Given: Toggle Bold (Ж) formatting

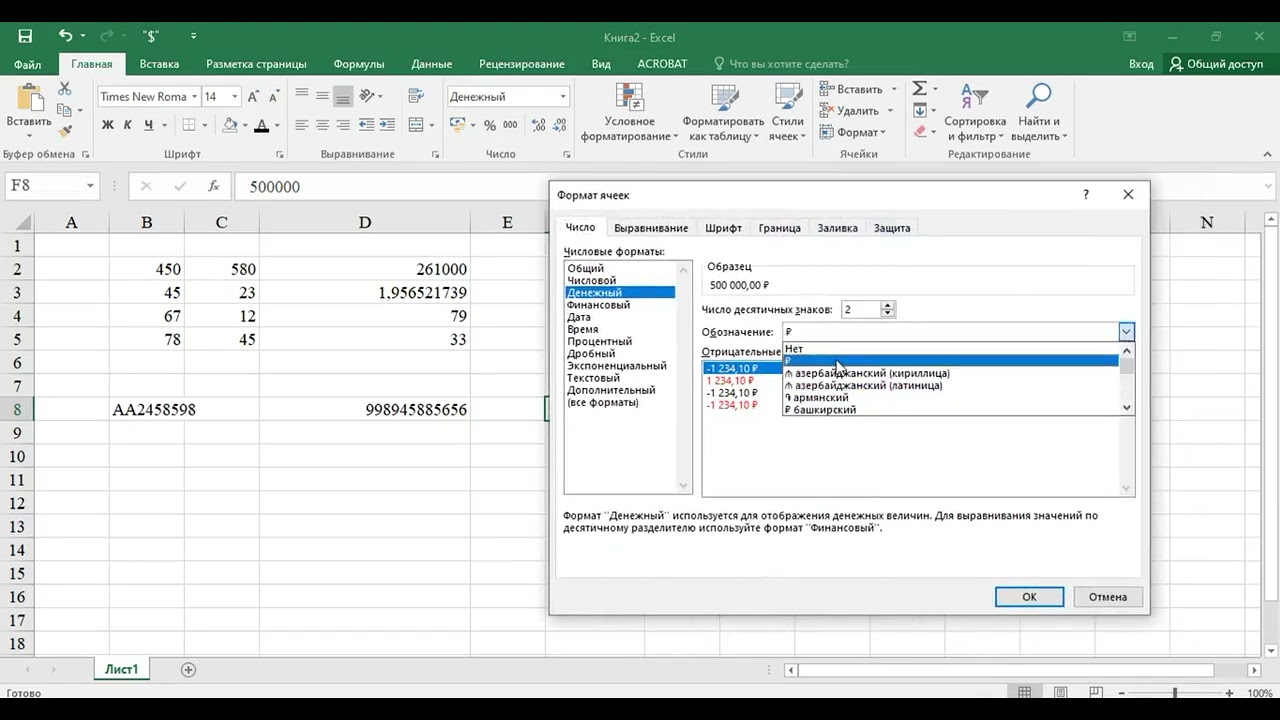Looking at the screenshot, I should (x=108, y=125).
